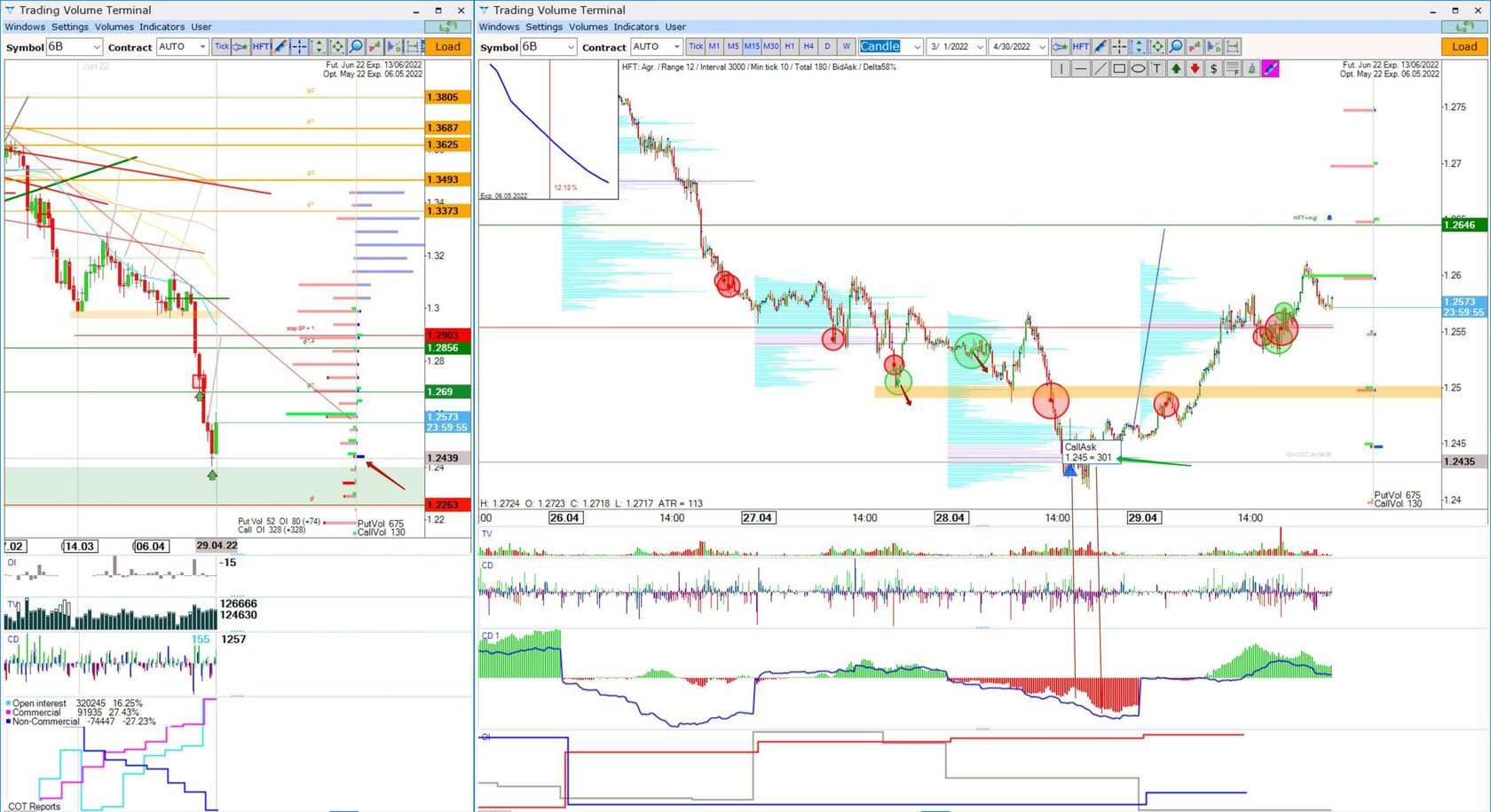The height and width of the screenshot is (812, 1491).
Task: Click the fit-chart-to-screen icon in right window
Action: click(1157, 46)
